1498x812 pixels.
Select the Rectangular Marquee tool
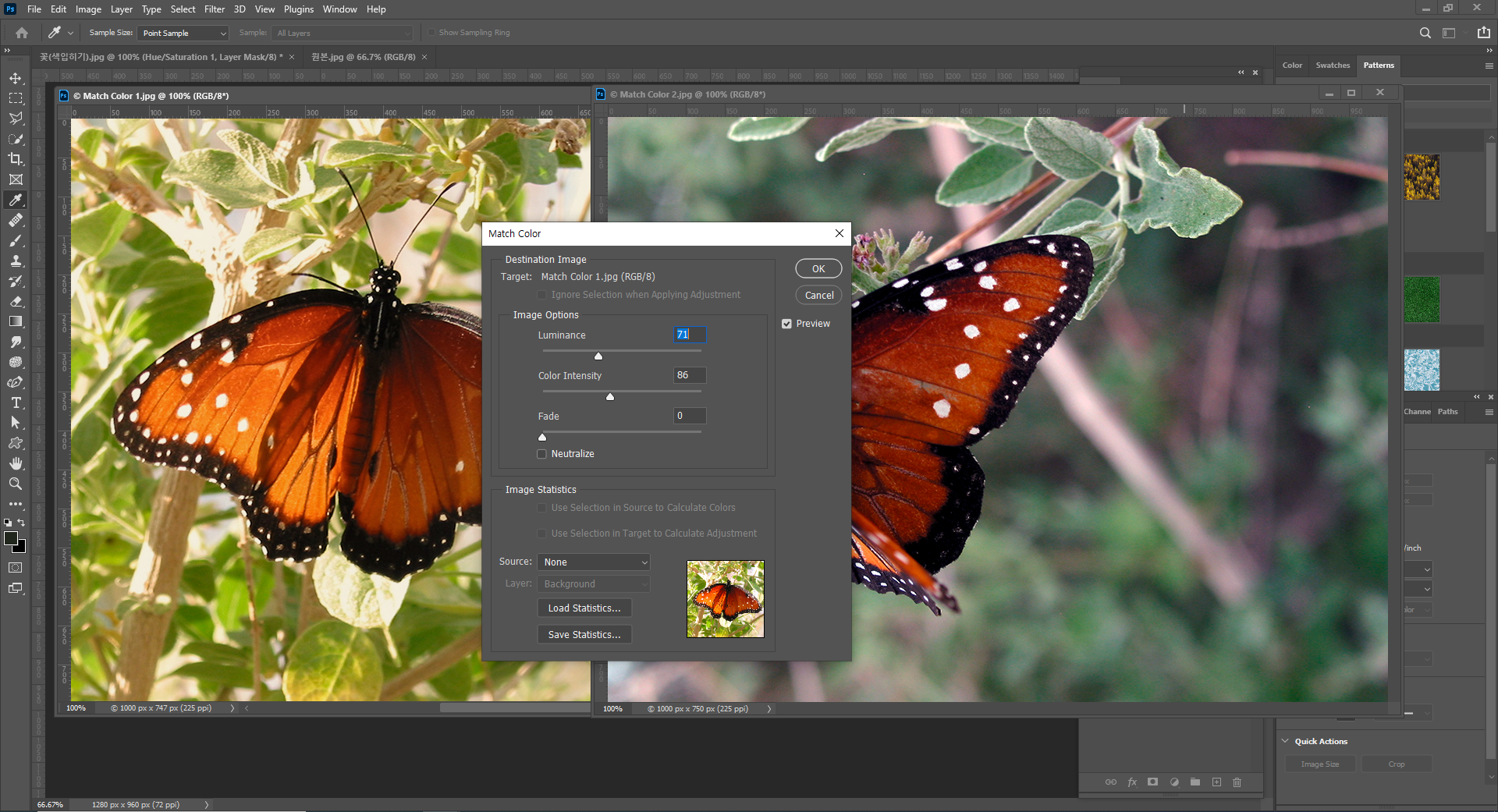point(16,98)
